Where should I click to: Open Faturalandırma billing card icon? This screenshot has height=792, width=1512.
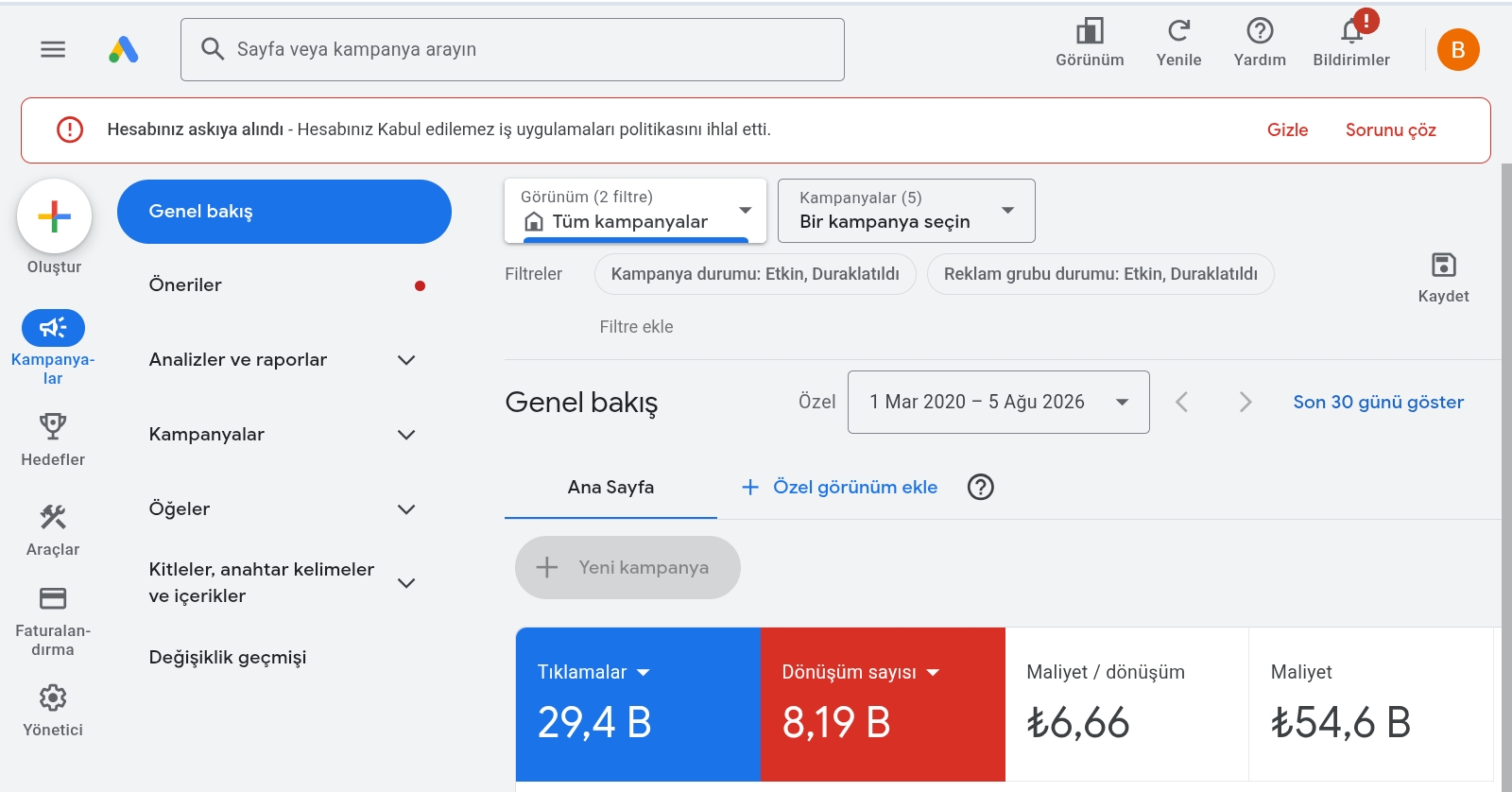53,598
